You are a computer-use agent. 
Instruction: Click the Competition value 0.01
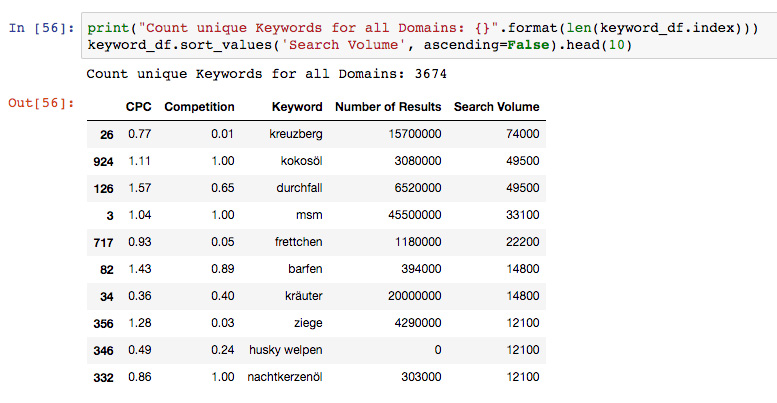click(x=222, y=134)
